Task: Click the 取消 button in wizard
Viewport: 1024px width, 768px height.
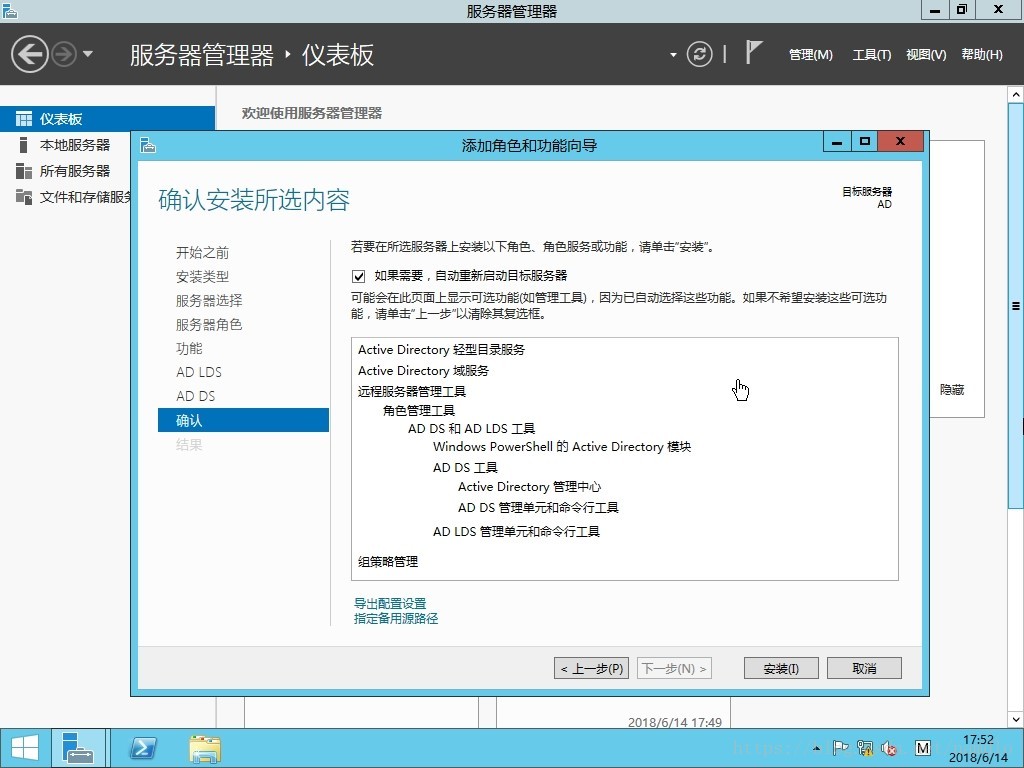Action: [x=864, y=668]
